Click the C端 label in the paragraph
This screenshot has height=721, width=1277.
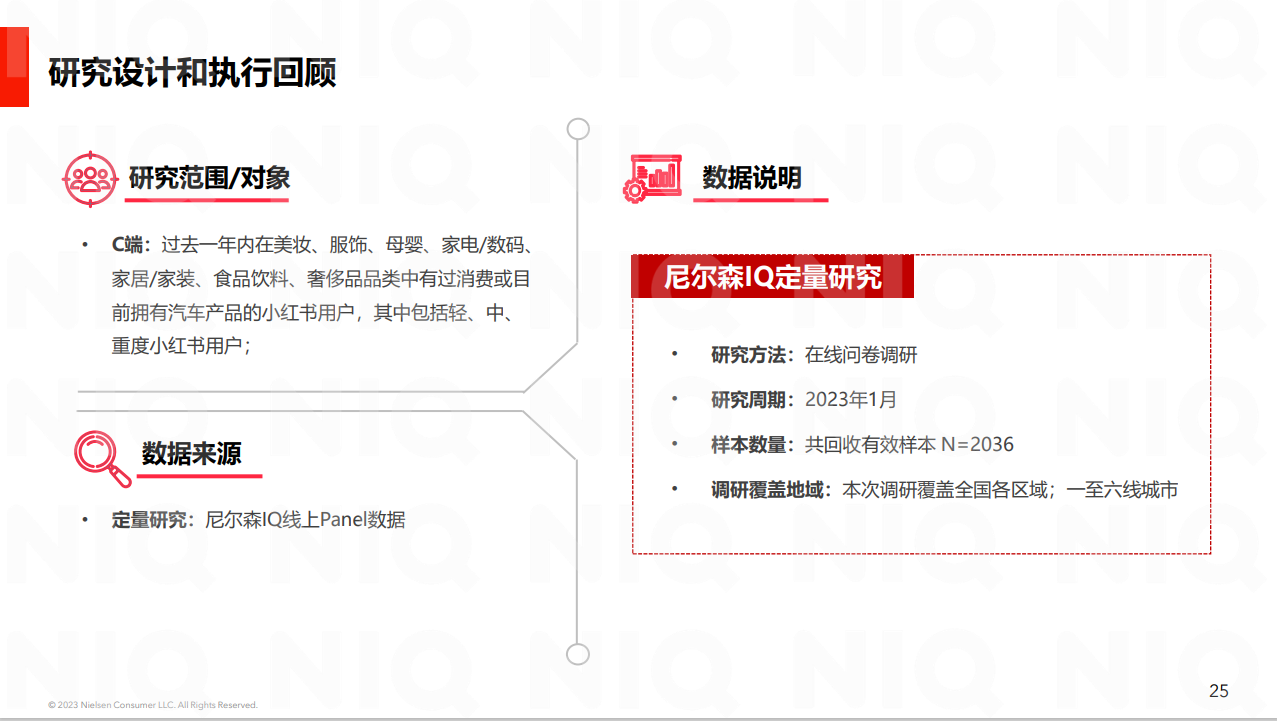pos(129,245)
